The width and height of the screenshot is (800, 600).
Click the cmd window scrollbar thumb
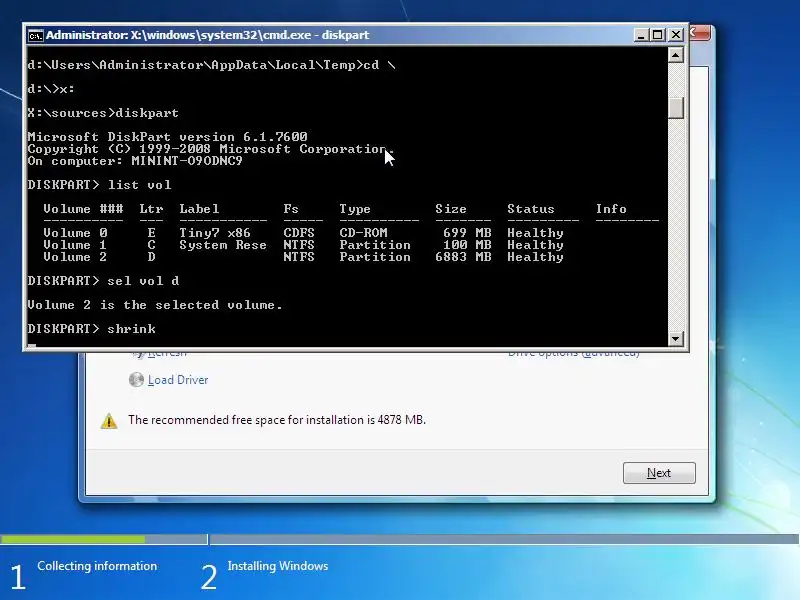pos(676,108)
